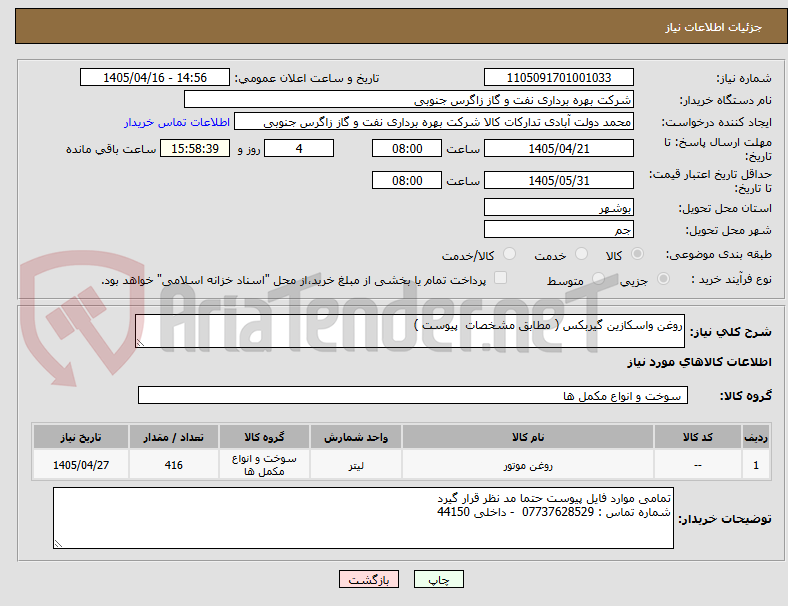
Task: Click the request creator name field
Action: 434,122
